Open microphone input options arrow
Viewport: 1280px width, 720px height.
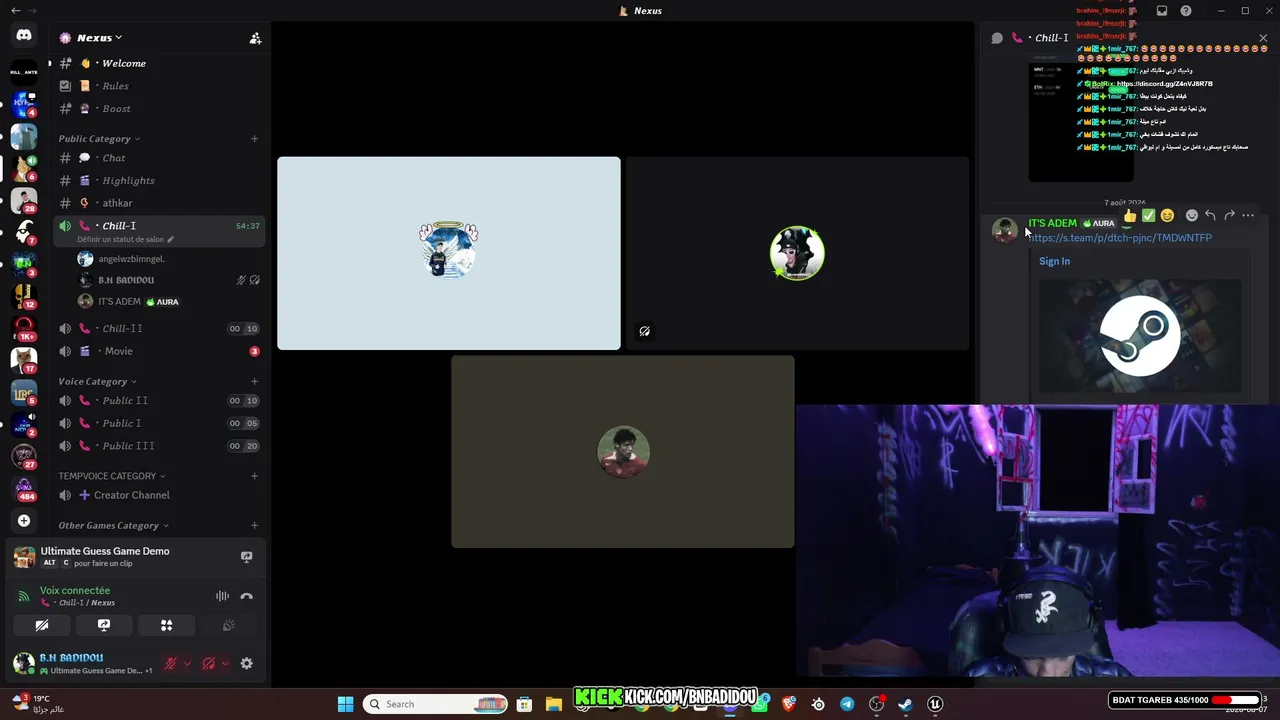coord(187,664)
